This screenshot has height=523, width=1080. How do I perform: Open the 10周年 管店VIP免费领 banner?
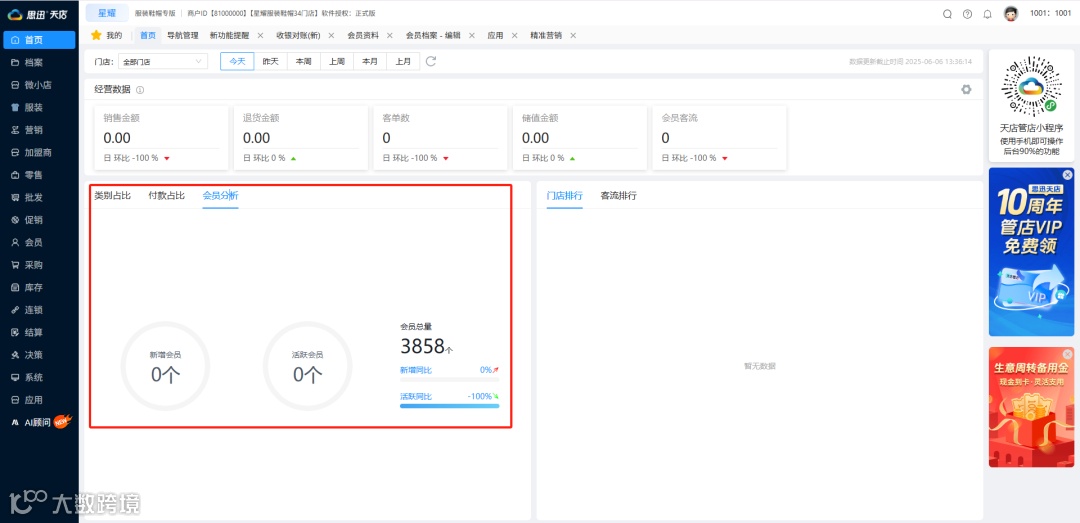[x=1030, y=252]
